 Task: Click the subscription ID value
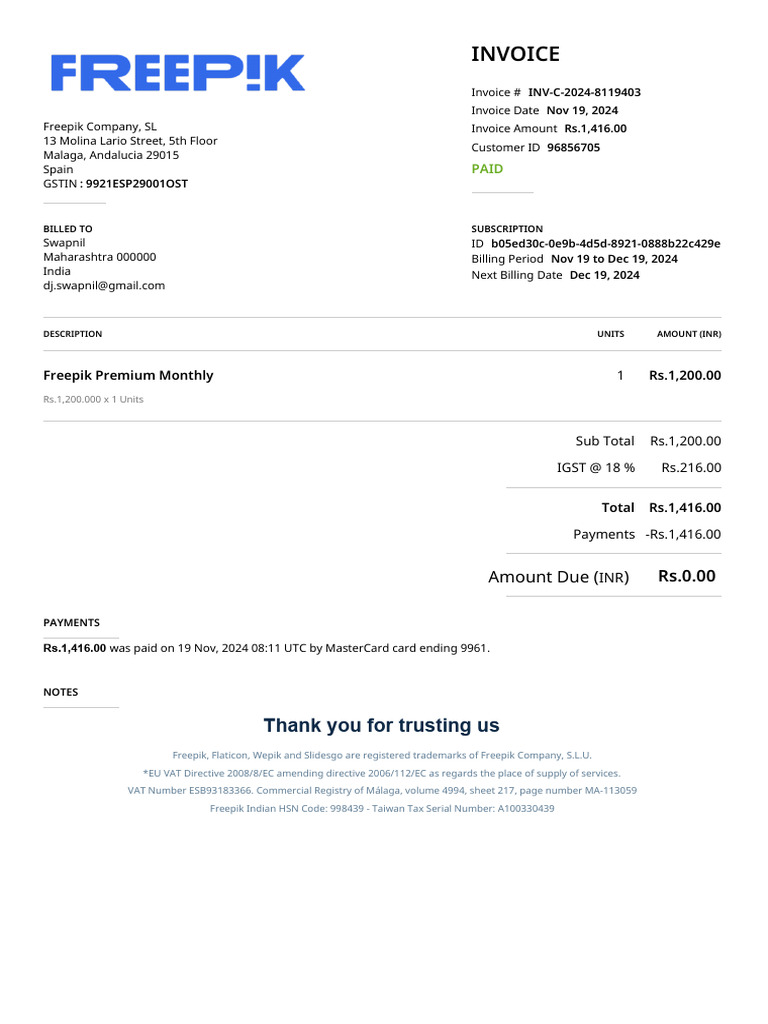point(605,243)
